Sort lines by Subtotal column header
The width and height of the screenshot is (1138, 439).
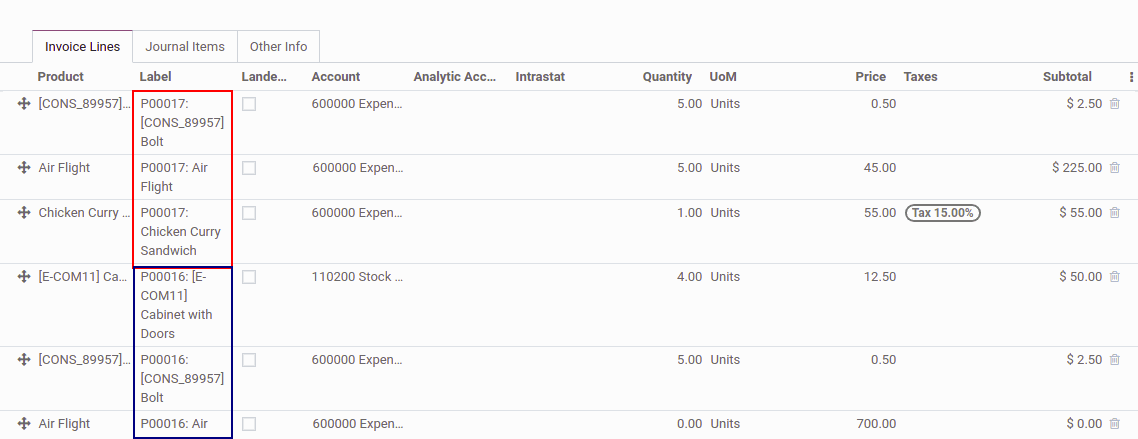(x=1066, y=77)
